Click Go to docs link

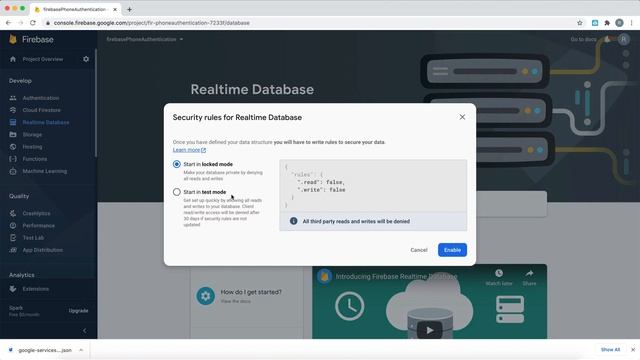583,39
